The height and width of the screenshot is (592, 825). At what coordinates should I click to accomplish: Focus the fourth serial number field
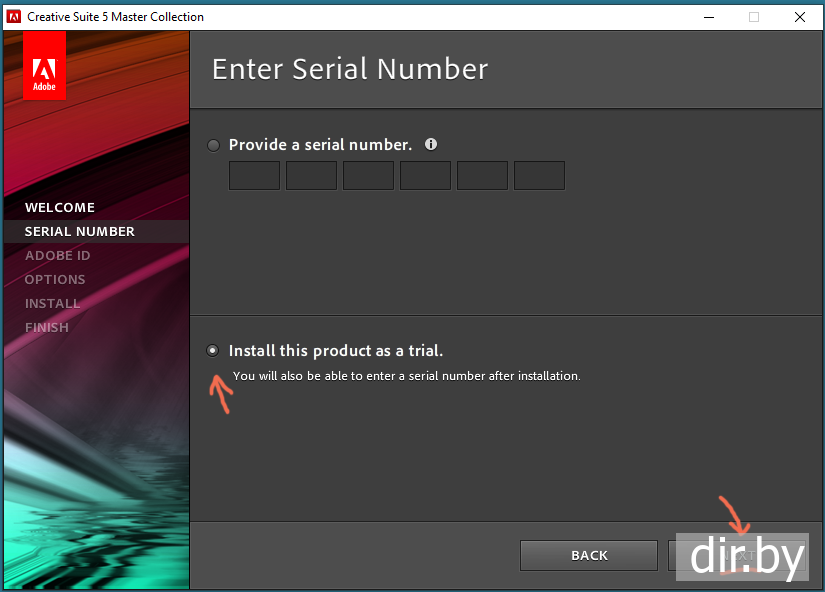point(425,175)
